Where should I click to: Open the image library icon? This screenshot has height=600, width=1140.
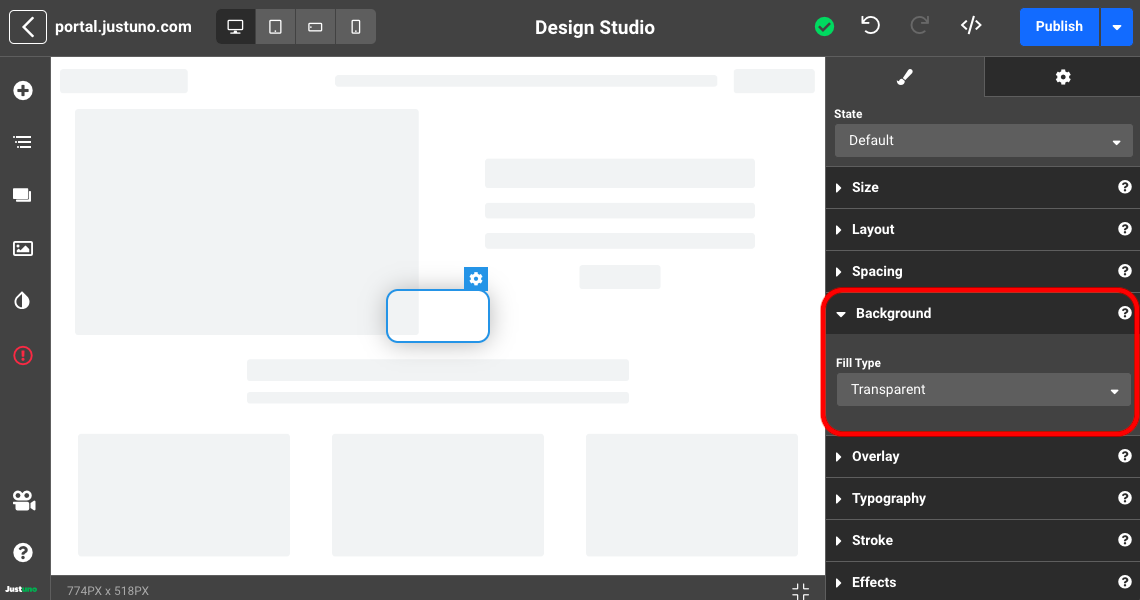click(22, 249)
